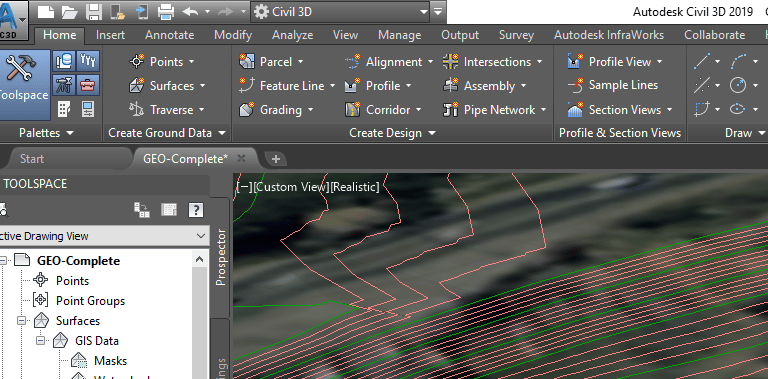Select the Arc draw tool
The image size is (768, 379).
tap(738, 62)
